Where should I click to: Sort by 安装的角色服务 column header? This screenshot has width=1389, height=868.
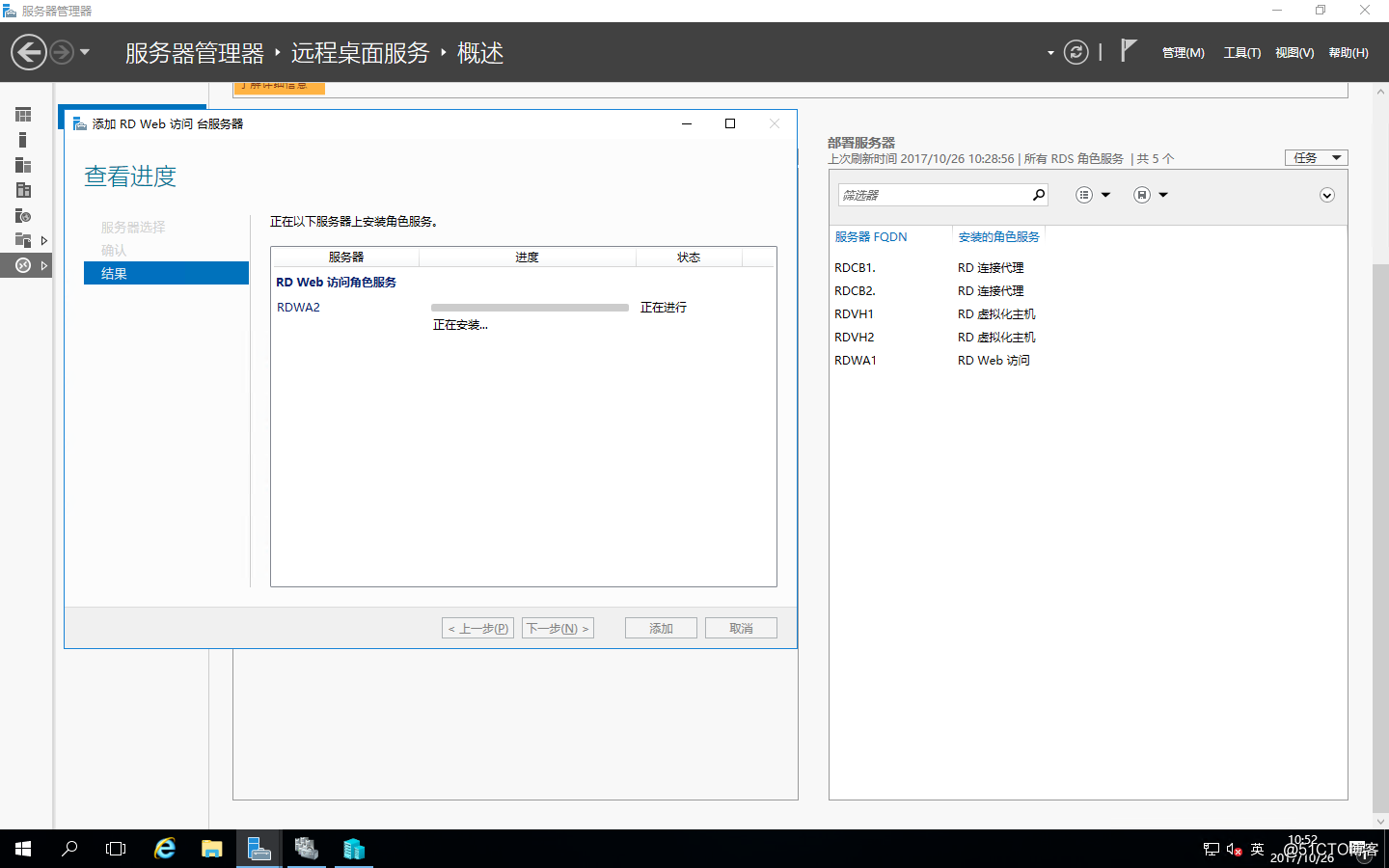(998, 236)
